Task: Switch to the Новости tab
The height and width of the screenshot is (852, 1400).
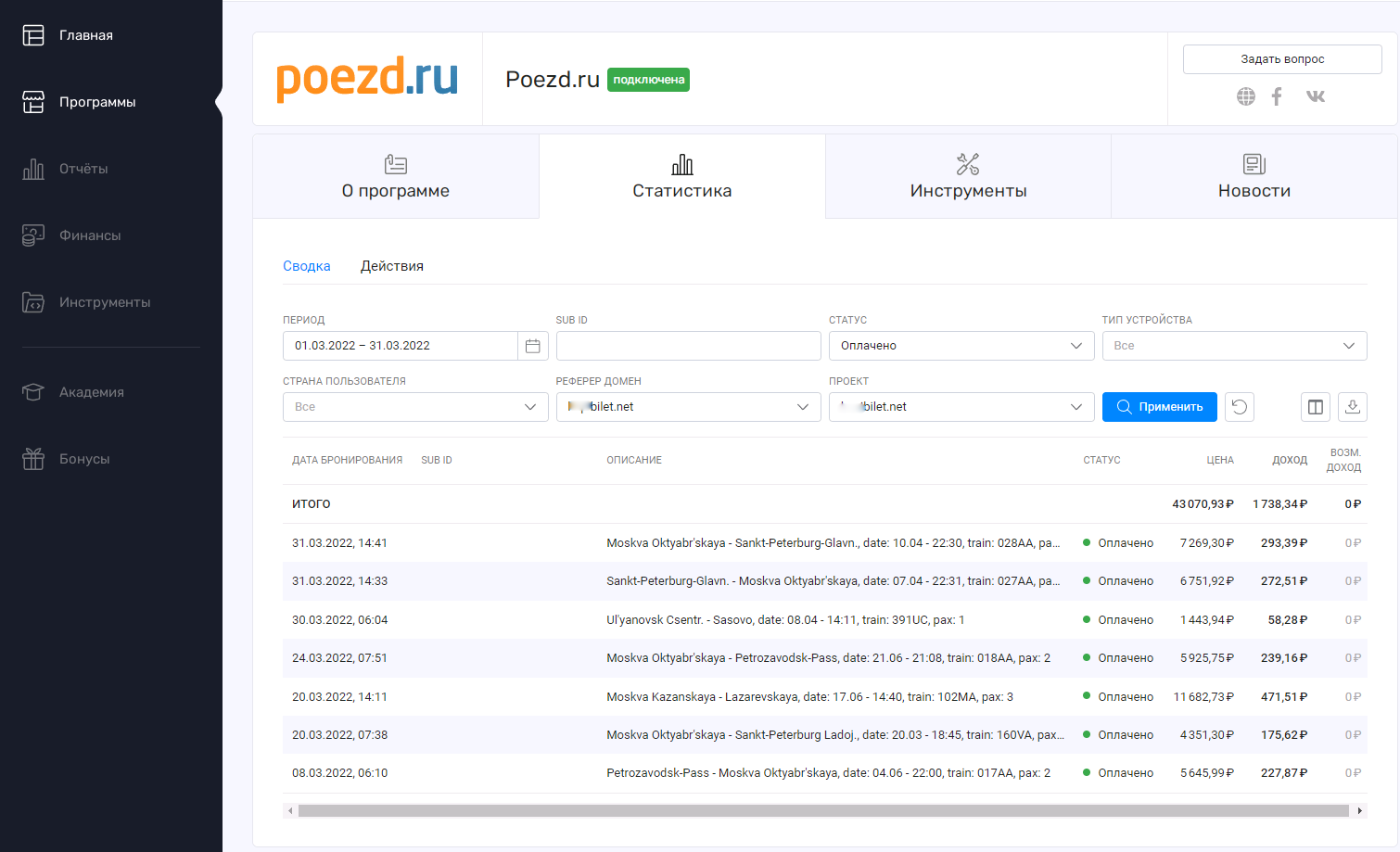Action: 1254,176
